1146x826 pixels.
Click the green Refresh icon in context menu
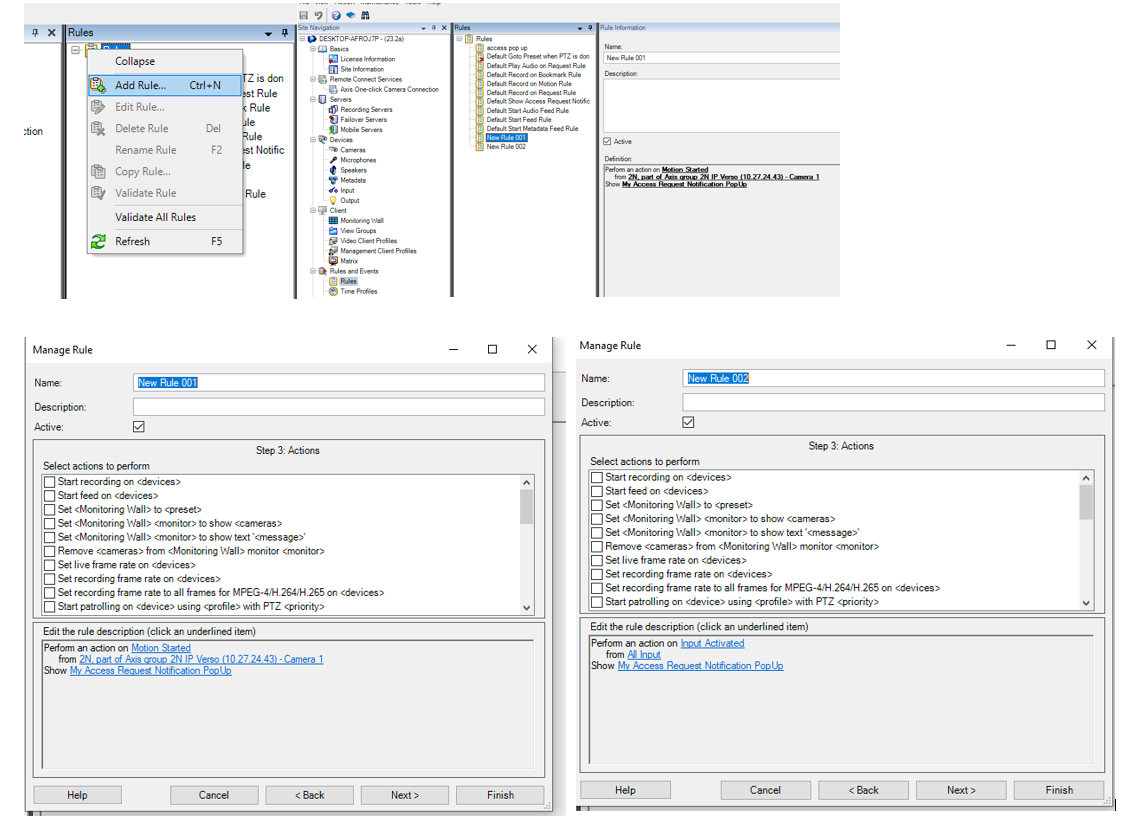point(98,241)
